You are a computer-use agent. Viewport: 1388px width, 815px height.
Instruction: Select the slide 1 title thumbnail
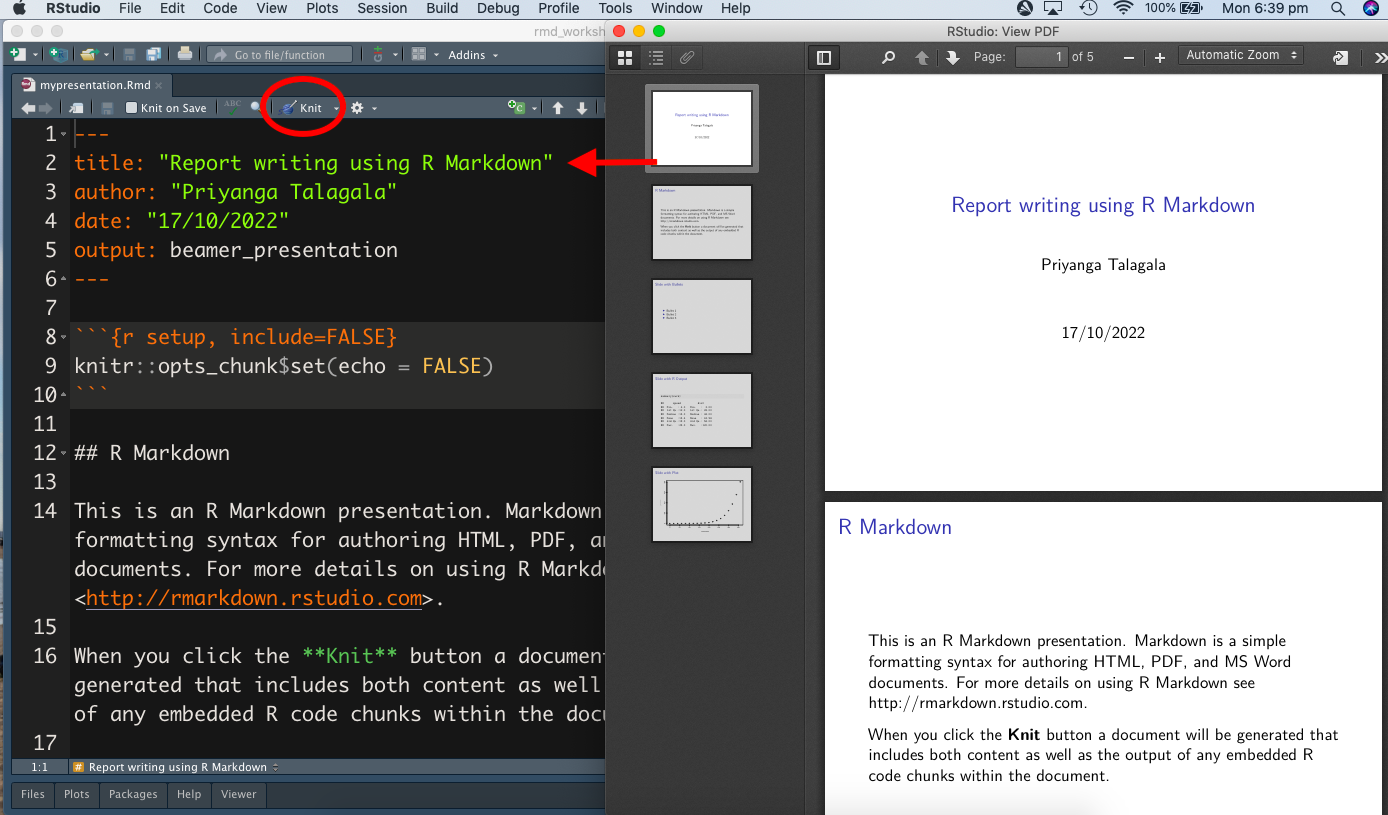point(702,128)
